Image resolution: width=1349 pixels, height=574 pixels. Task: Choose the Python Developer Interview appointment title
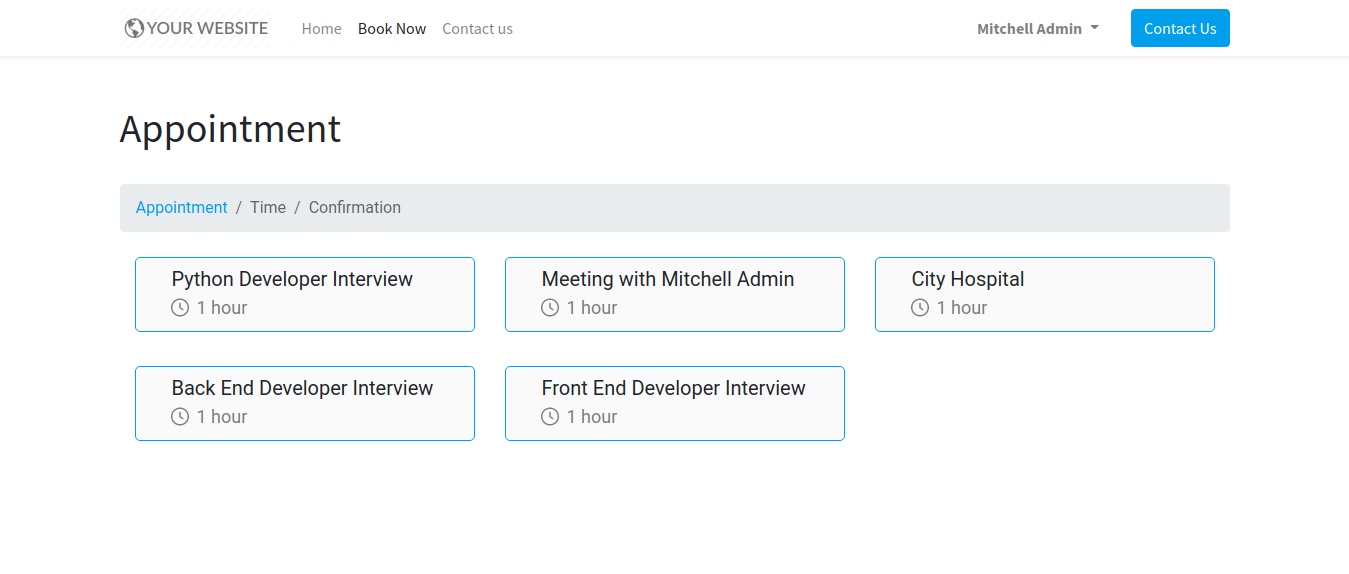[292, 280]
